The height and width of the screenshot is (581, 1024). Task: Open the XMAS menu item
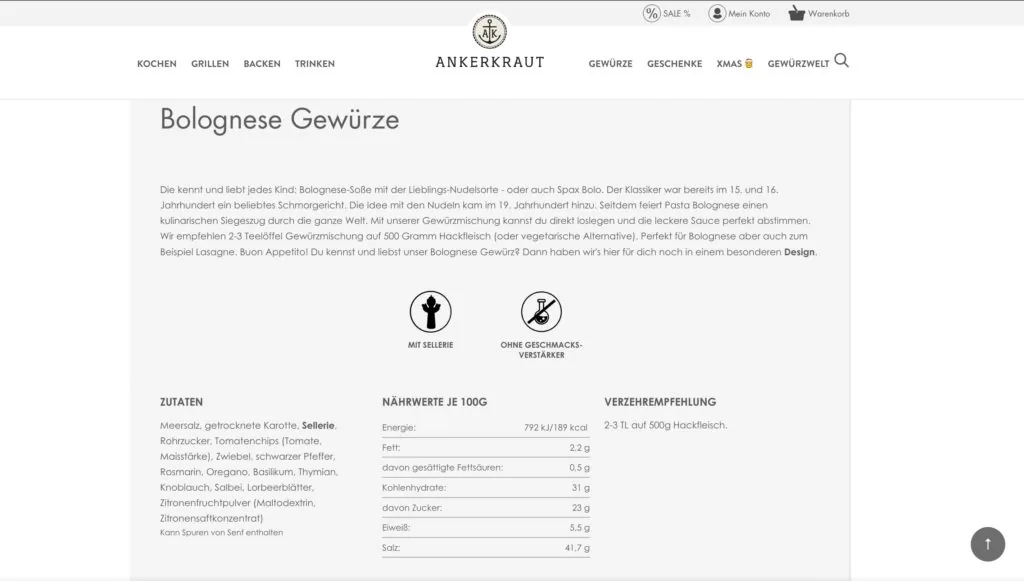(729, 63)
